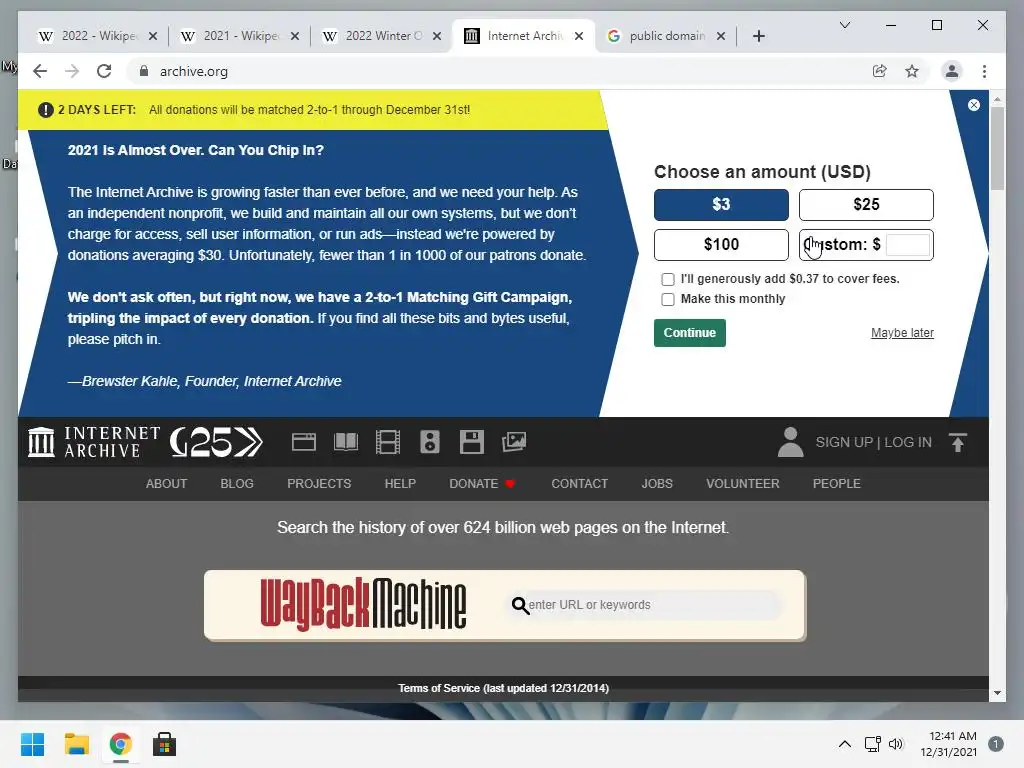Show hidden icons in the system tray

pyautogui.click(x=844, y=744)
